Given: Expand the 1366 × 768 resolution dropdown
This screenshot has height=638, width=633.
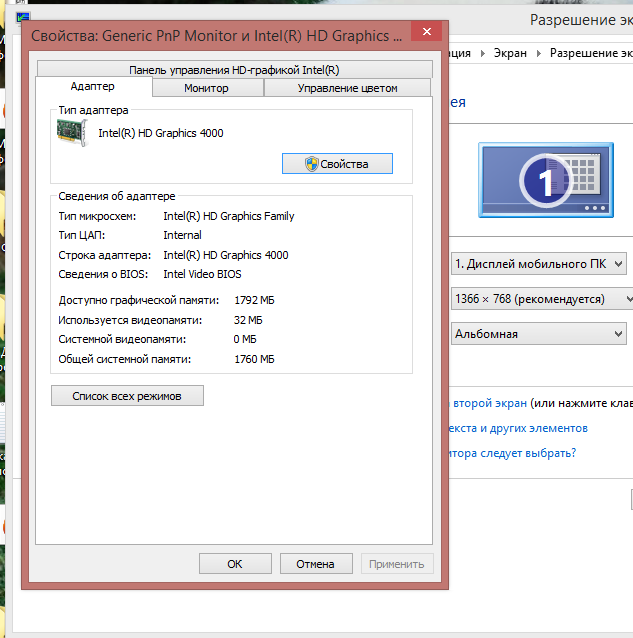Looking at the screenshot, I should 542,299.
